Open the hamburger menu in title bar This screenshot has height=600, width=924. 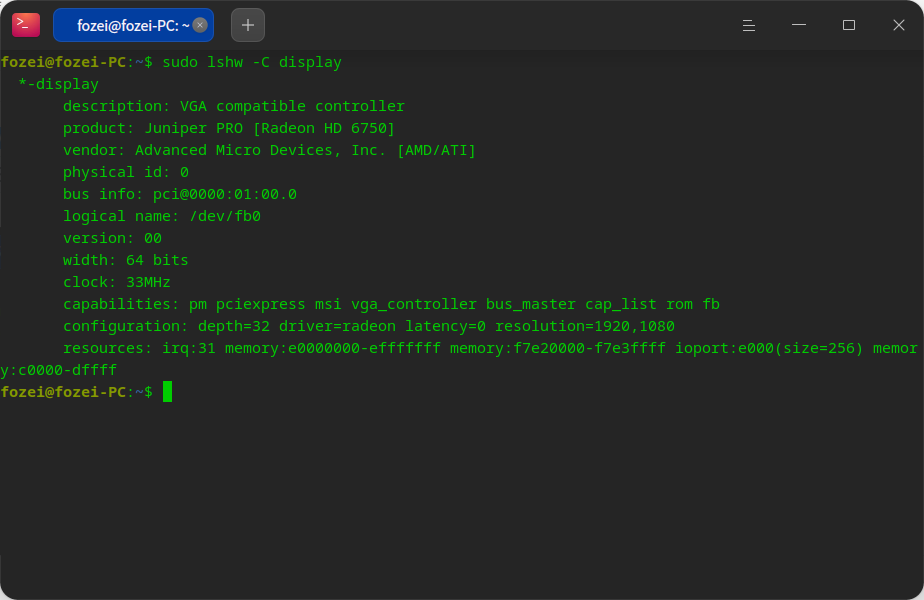pyautogui.click(x=748, y=25)
